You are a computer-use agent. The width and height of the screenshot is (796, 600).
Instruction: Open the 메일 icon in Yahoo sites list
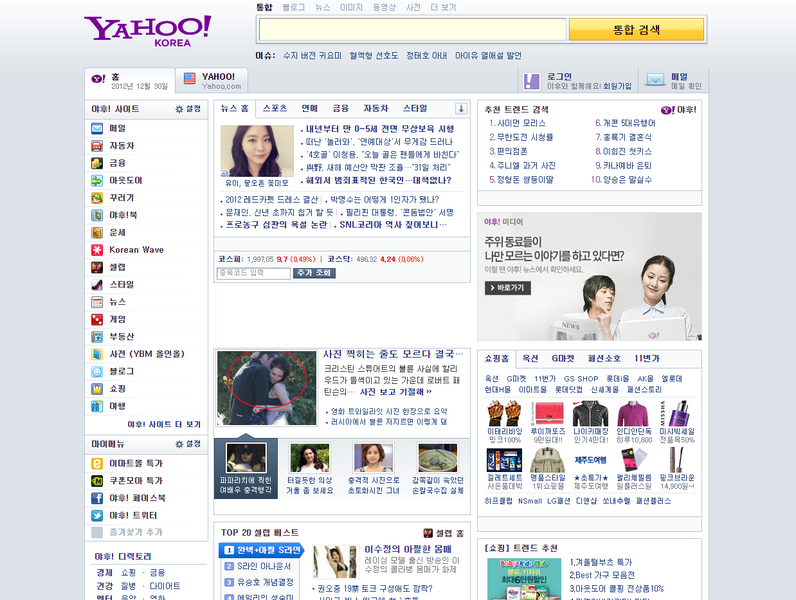[x=96, y=128]
